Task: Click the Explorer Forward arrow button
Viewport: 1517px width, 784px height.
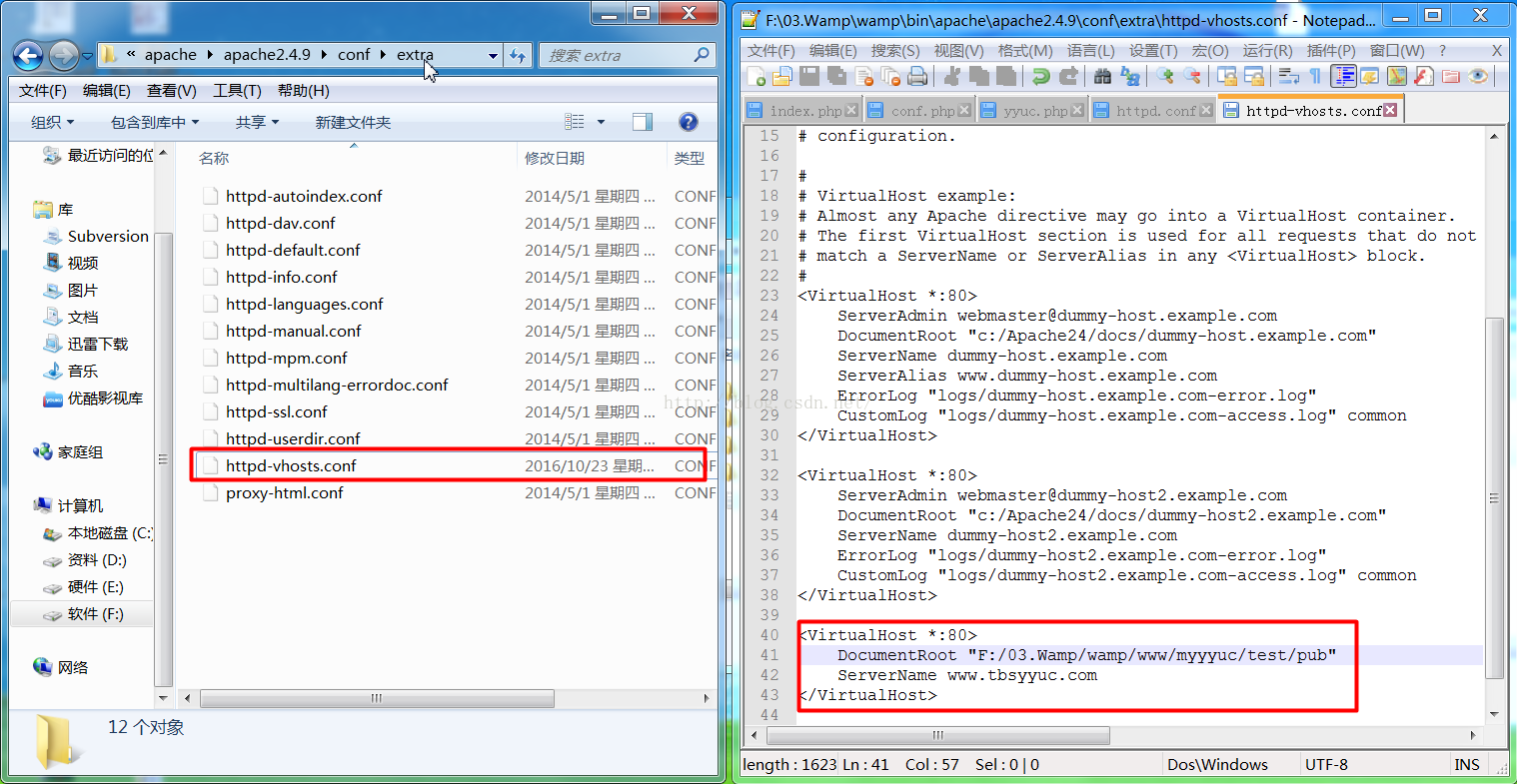Action: click(x=64, y=56)
